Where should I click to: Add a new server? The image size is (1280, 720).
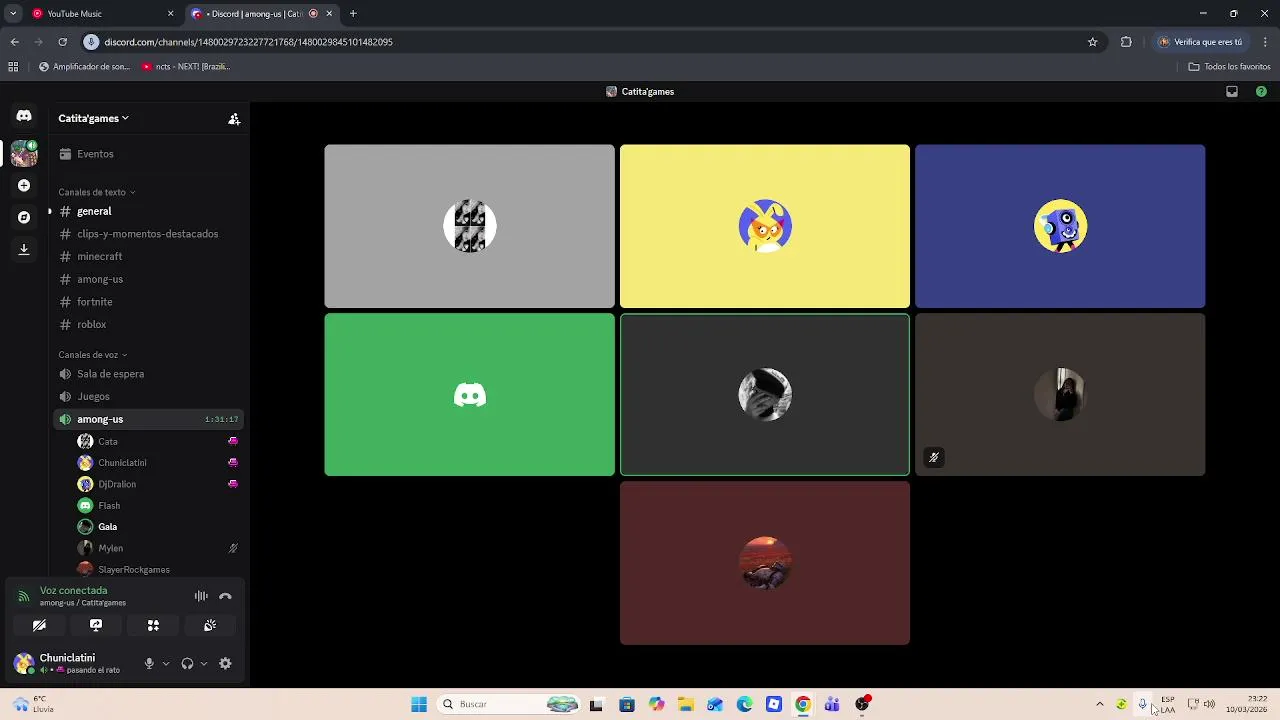pyautogui.click(x=24, y=185)
